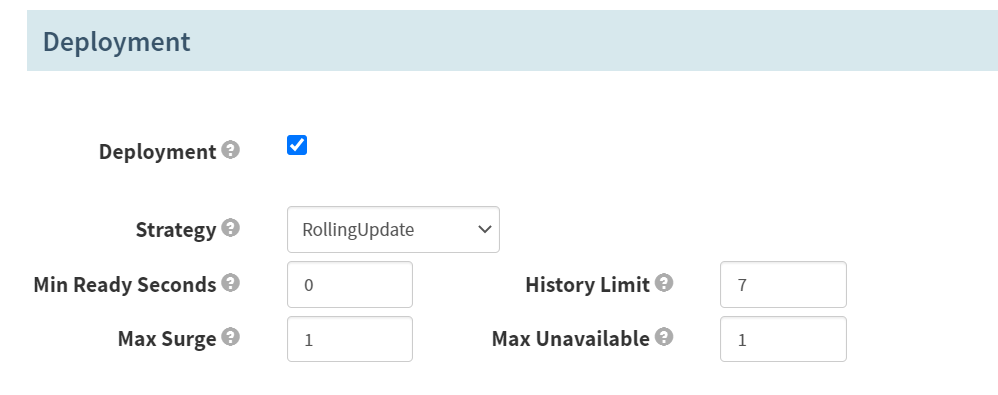Click into the History Limit input

[783, 284]
